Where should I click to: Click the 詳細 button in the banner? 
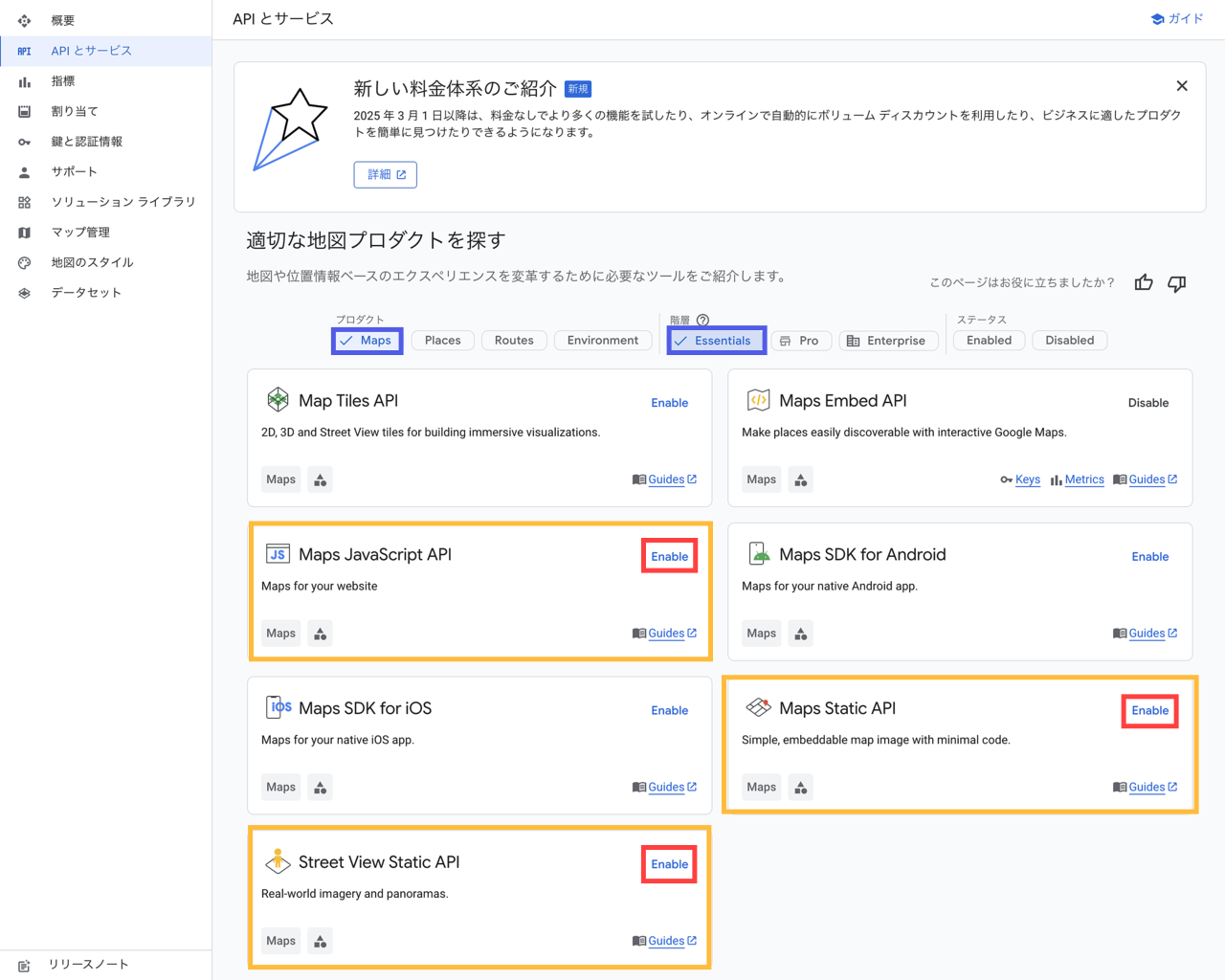click(x=386, y=175)
